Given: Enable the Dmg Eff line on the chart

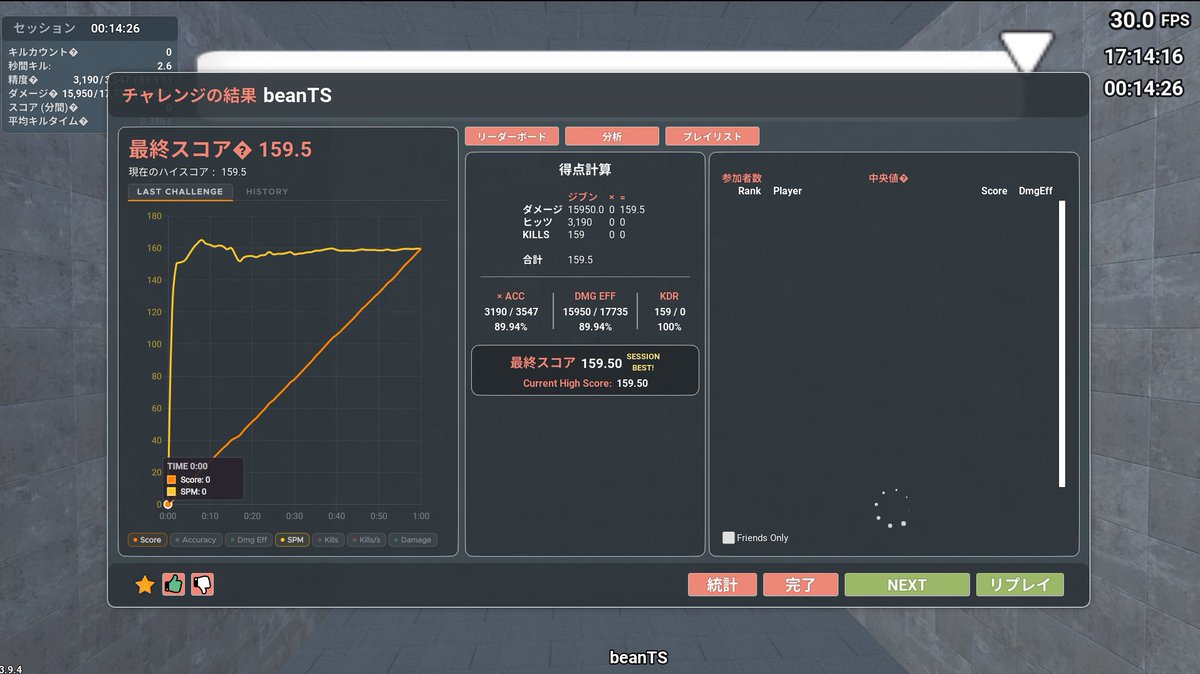Looking at the screenshot, I should pyautogui.click(x=248, y=540).
